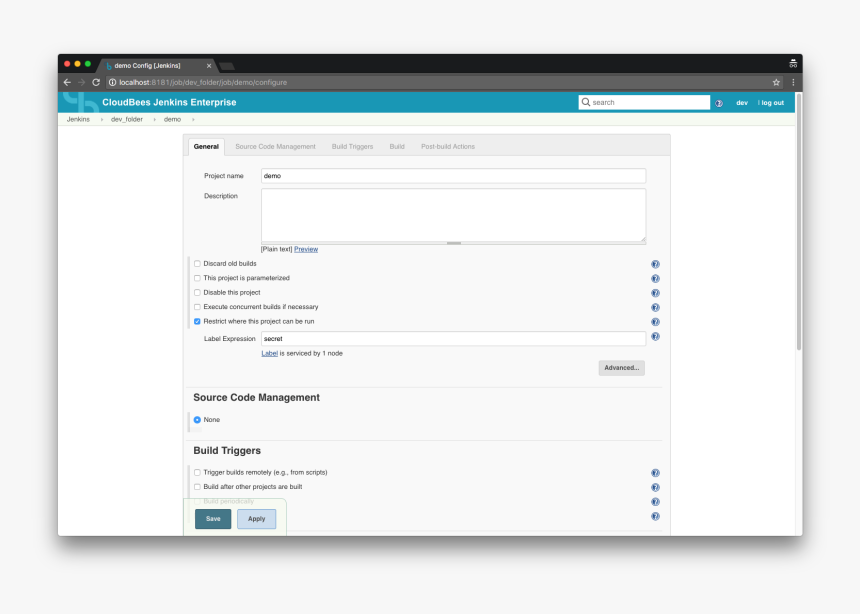Screen dimensions: 860x614
Task: Expand breadcrumb arrow after Jenkins
Action: click(x=101, y=120)
